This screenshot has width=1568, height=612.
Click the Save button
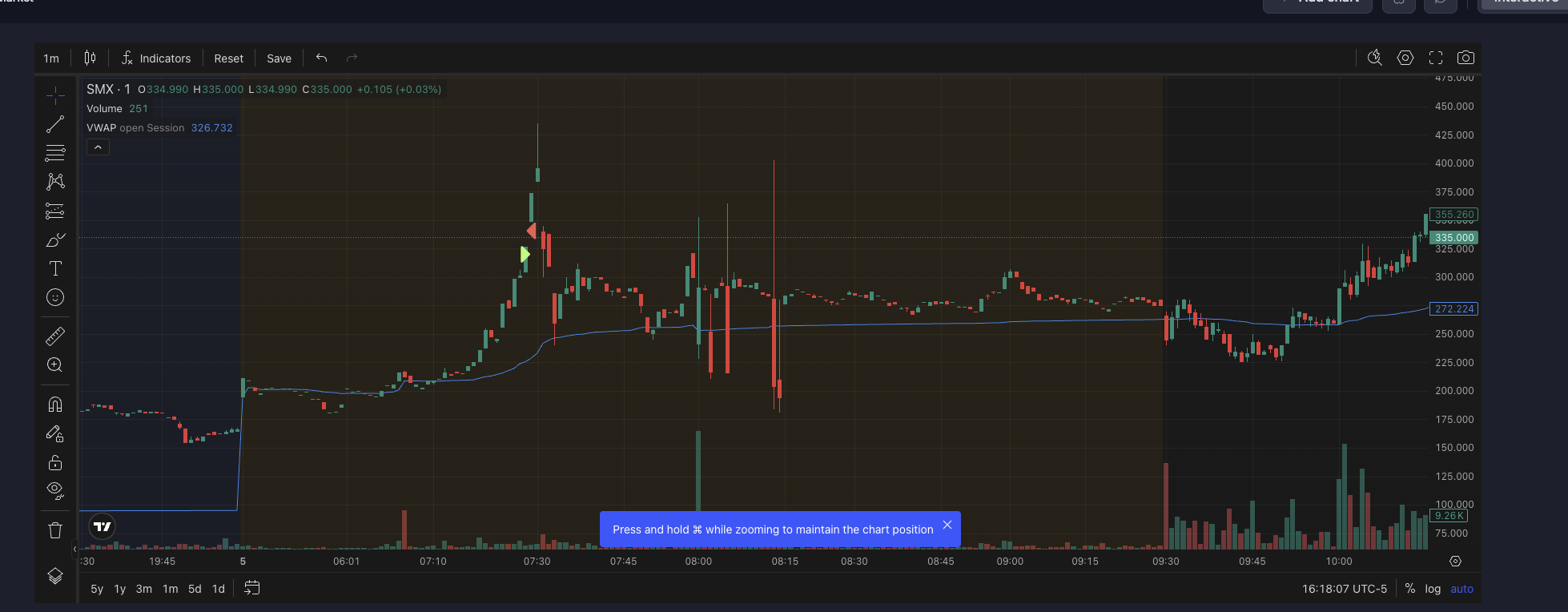[279, 58]
